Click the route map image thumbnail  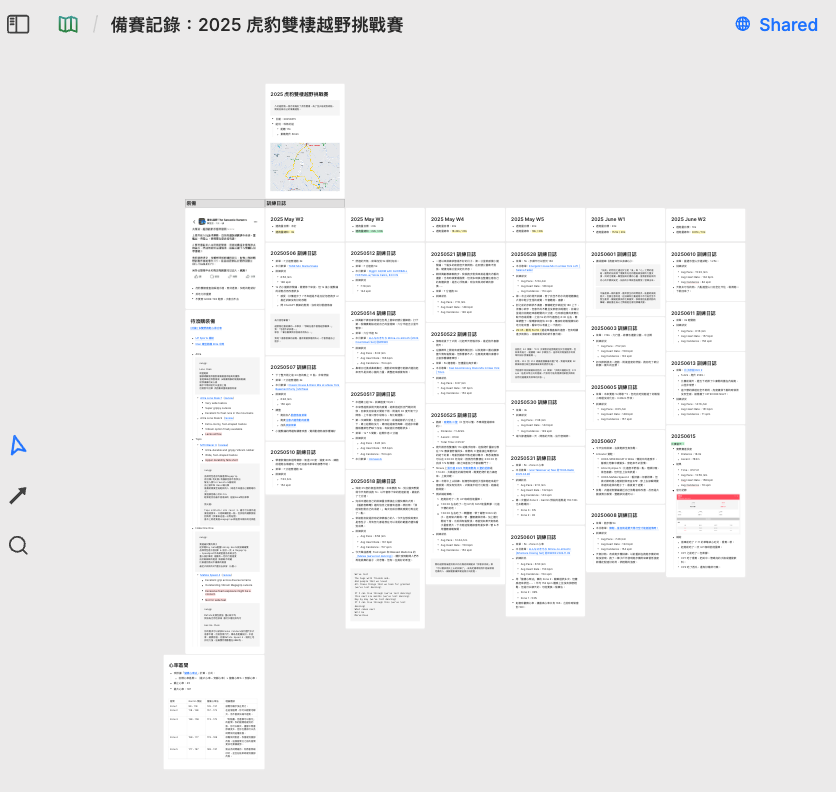(x=305, y=166)
